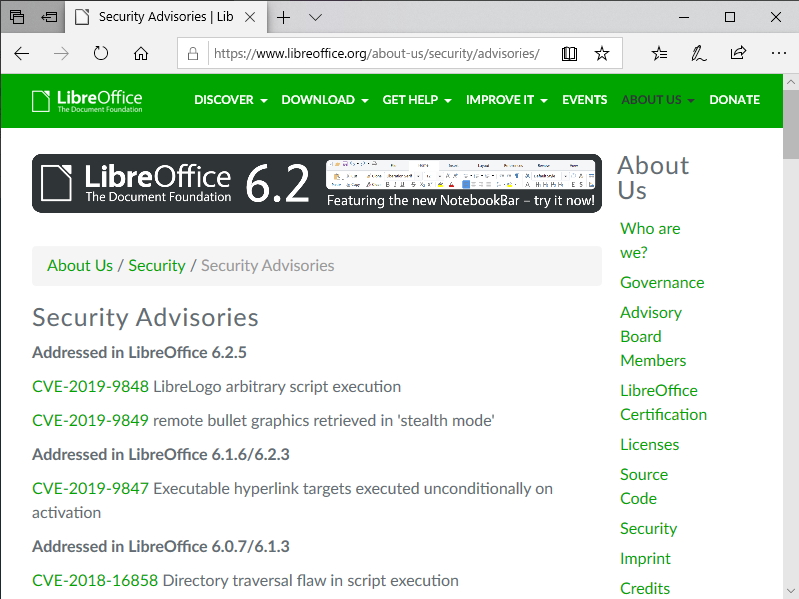Image resolution: width=799 pixels, height=599 pixels.
Task: Open Source Code sidebar link
Action: coord(644,486)
